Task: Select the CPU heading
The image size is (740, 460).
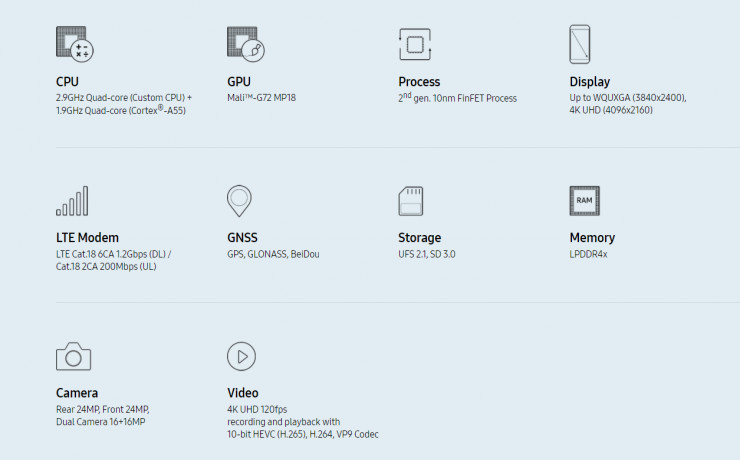Action: 67,82
